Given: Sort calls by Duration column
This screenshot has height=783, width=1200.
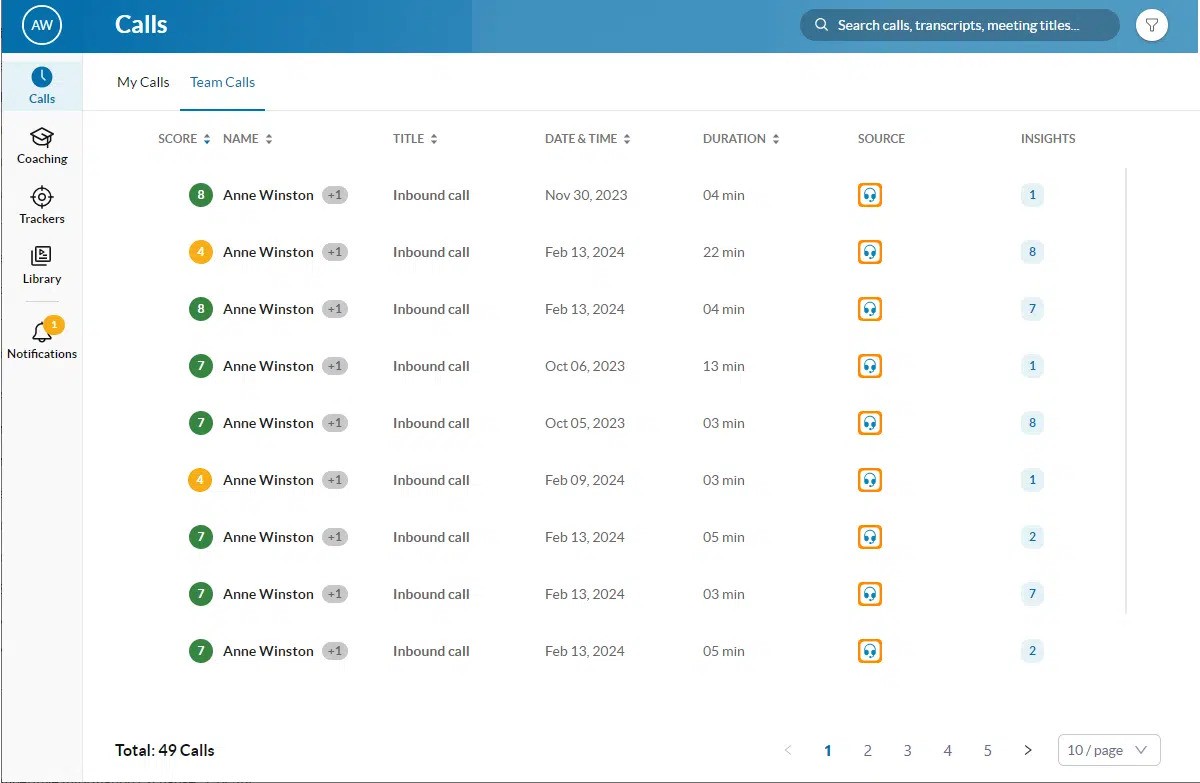Looking at the screenshot, I should [741, 139].
